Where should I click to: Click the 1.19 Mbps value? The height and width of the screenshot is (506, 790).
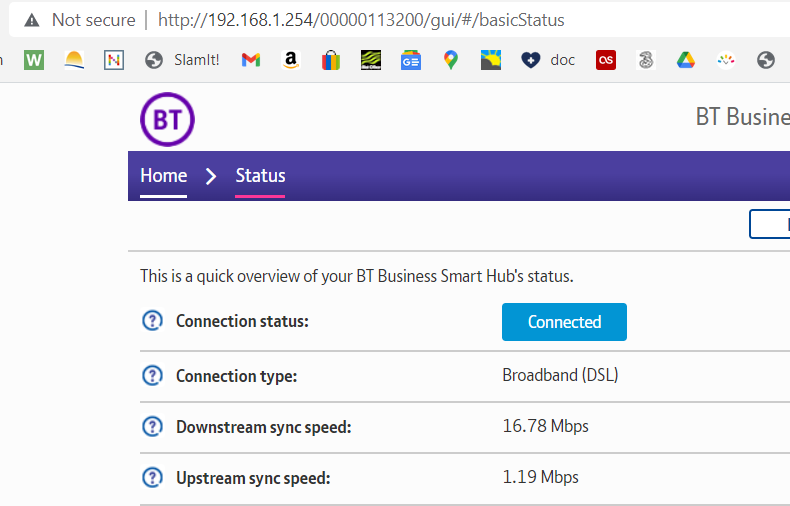541,477
